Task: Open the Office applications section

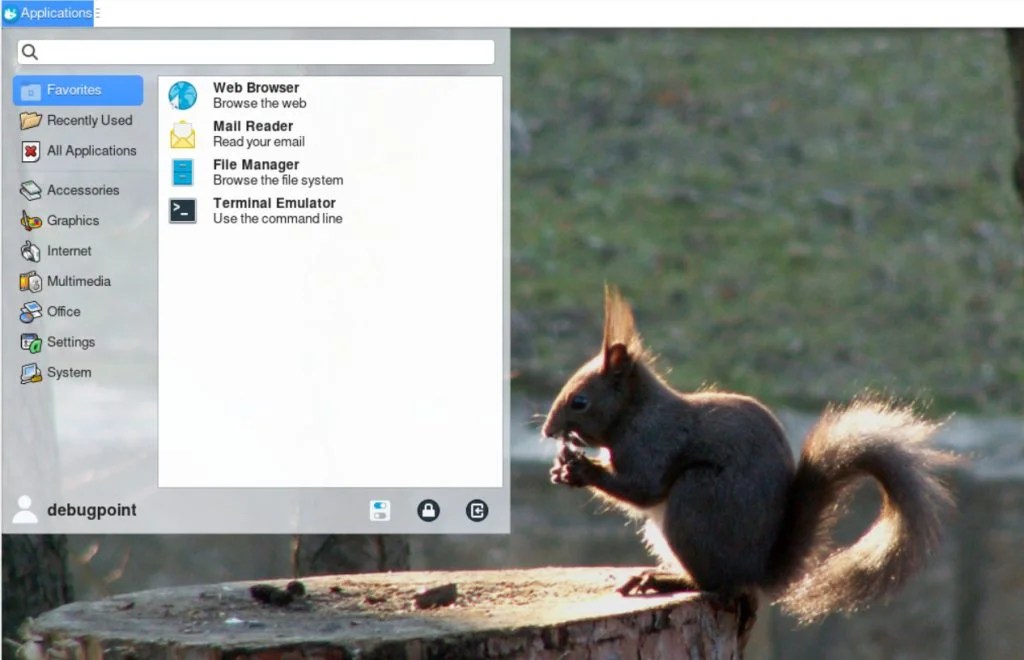Action: (x=63, y=312)
